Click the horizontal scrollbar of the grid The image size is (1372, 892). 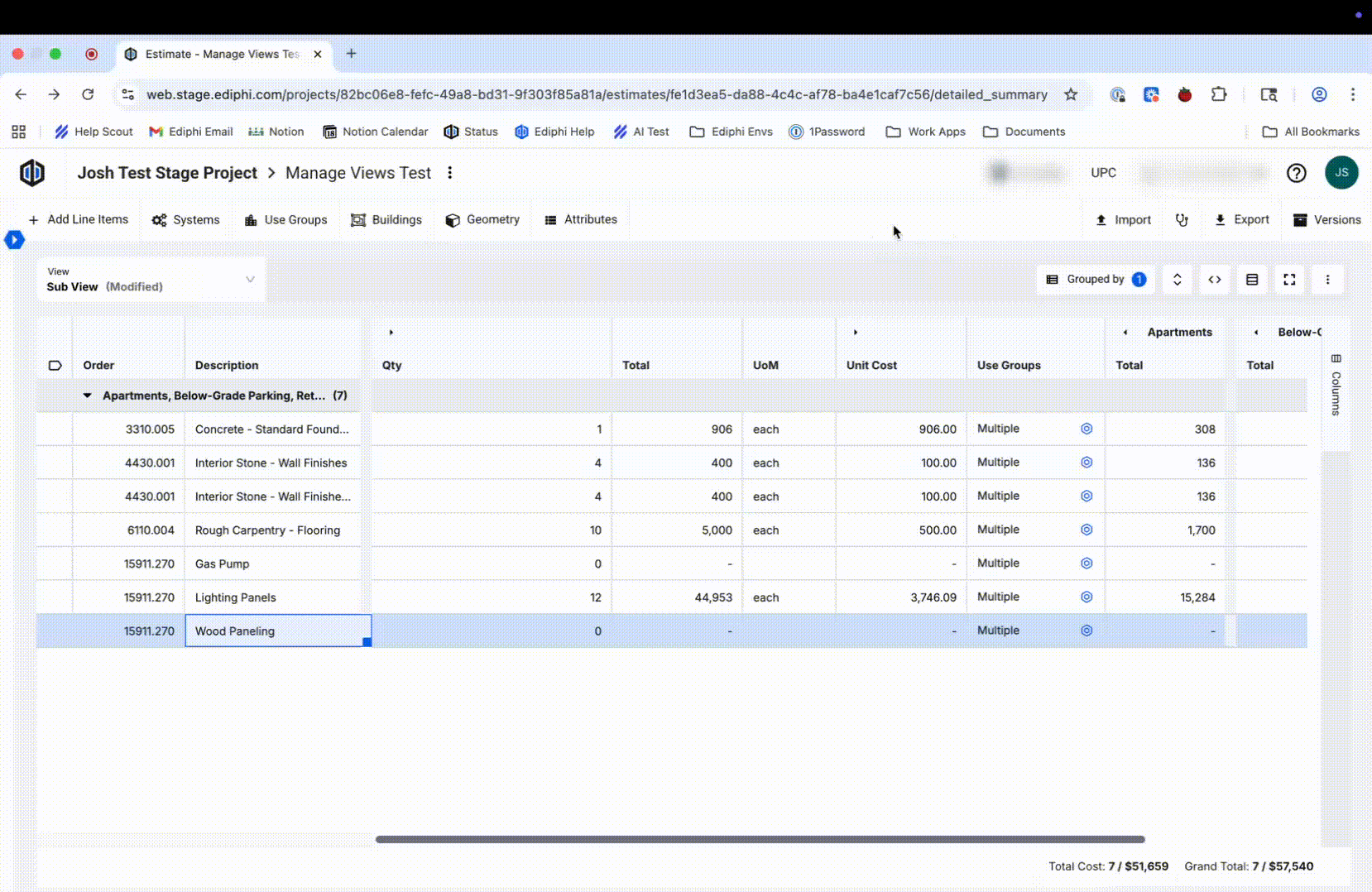point(760,839)
